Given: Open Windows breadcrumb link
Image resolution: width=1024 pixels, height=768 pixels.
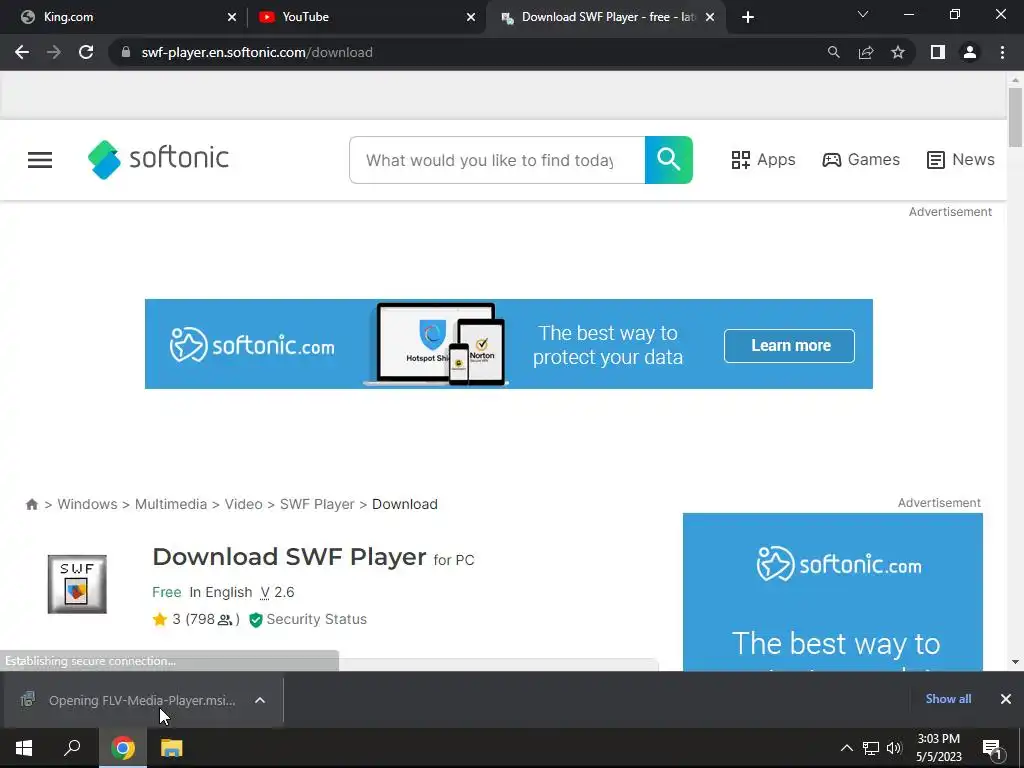Looking at the screenshot, I should tap(88, 504).
